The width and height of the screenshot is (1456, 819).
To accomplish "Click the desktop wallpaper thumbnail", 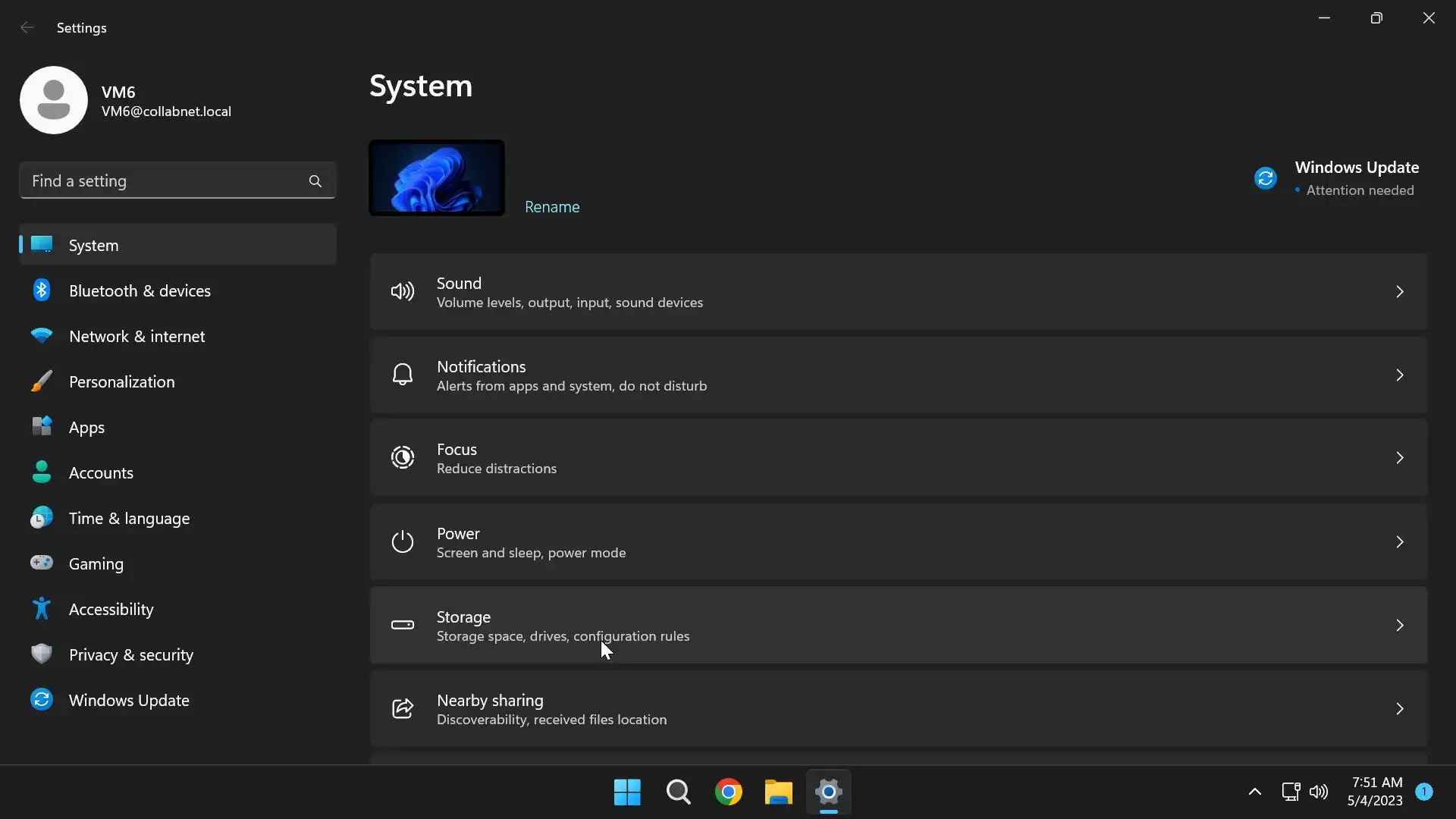I will tap(437, 178).
